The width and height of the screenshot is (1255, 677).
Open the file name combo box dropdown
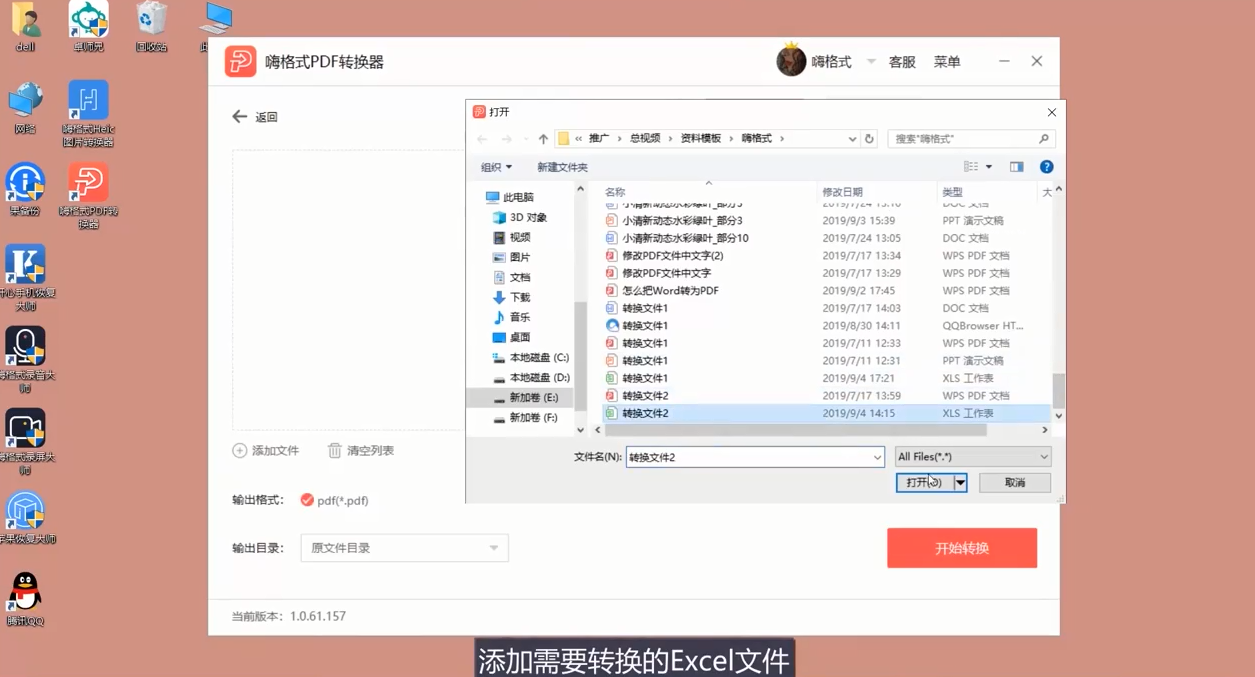[877, 457]
